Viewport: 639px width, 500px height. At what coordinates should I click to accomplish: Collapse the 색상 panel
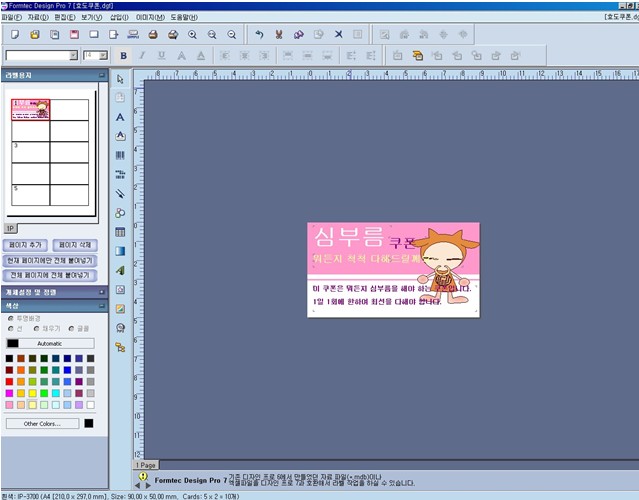101,306
